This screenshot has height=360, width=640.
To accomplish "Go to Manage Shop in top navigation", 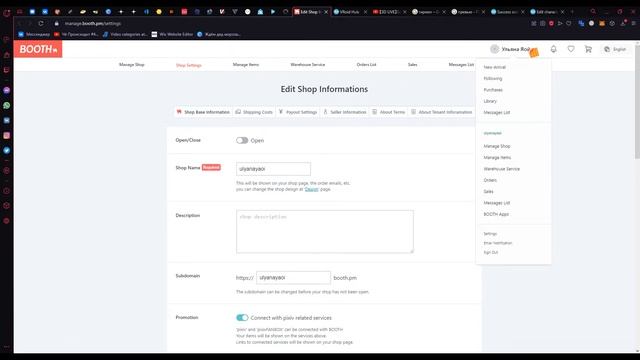I will coord(131,64).
